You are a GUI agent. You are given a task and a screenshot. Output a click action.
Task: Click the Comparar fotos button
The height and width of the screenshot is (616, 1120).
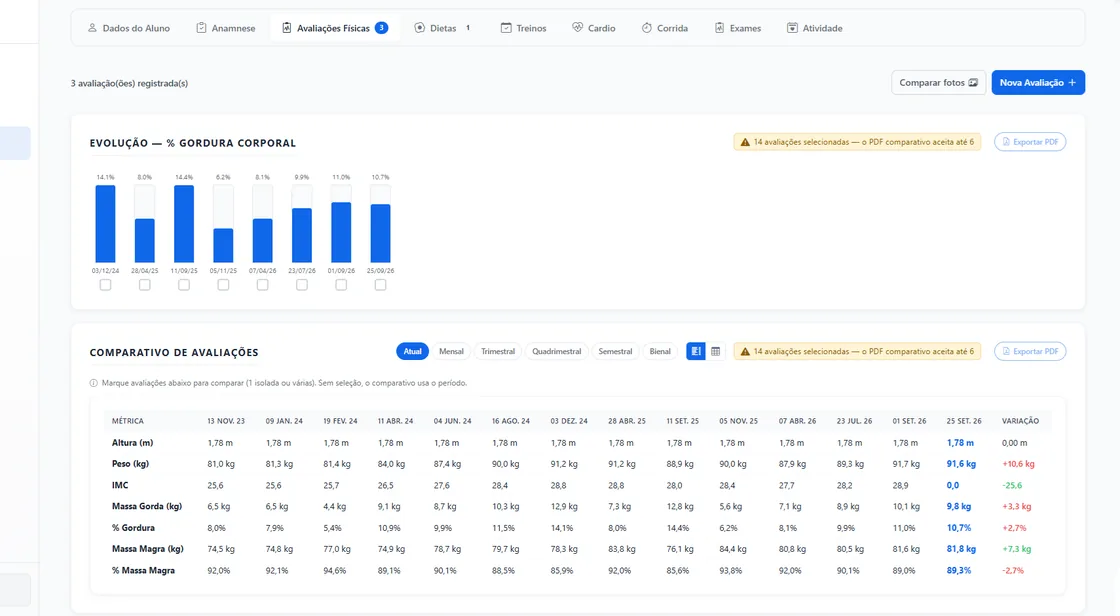938,83
